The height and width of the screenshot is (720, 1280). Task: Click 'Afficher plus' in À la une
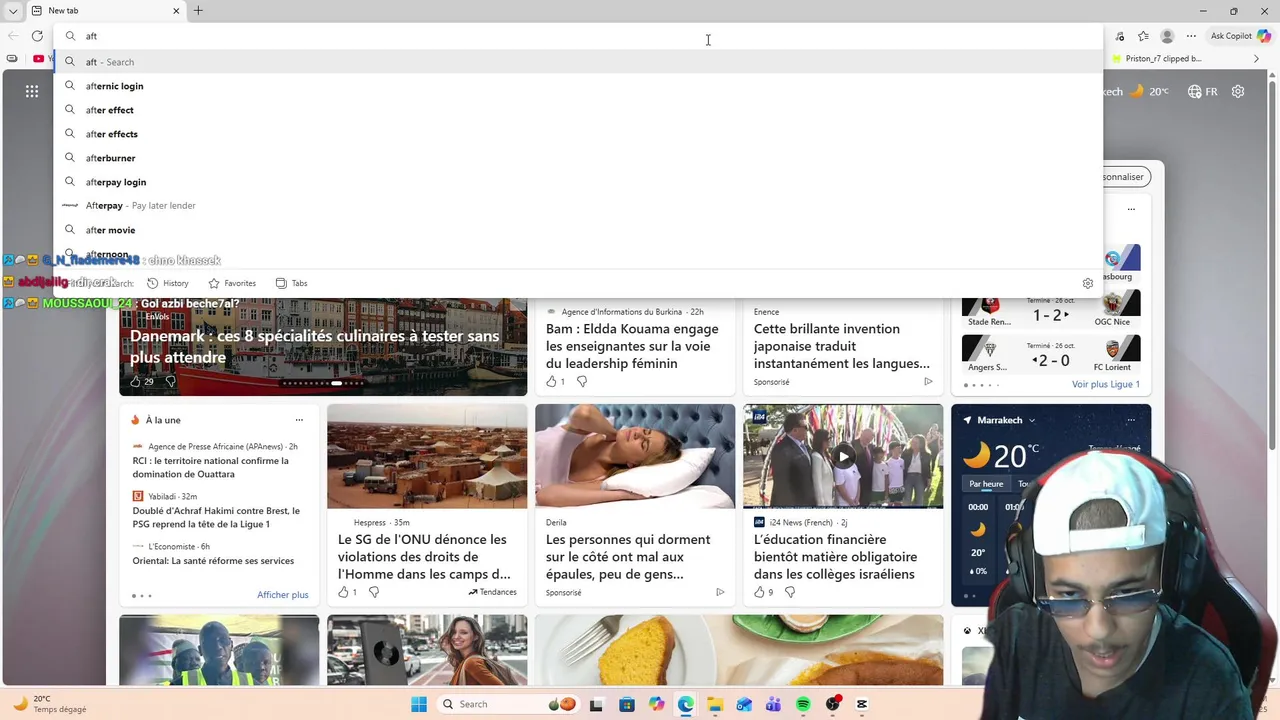point(282,595)
